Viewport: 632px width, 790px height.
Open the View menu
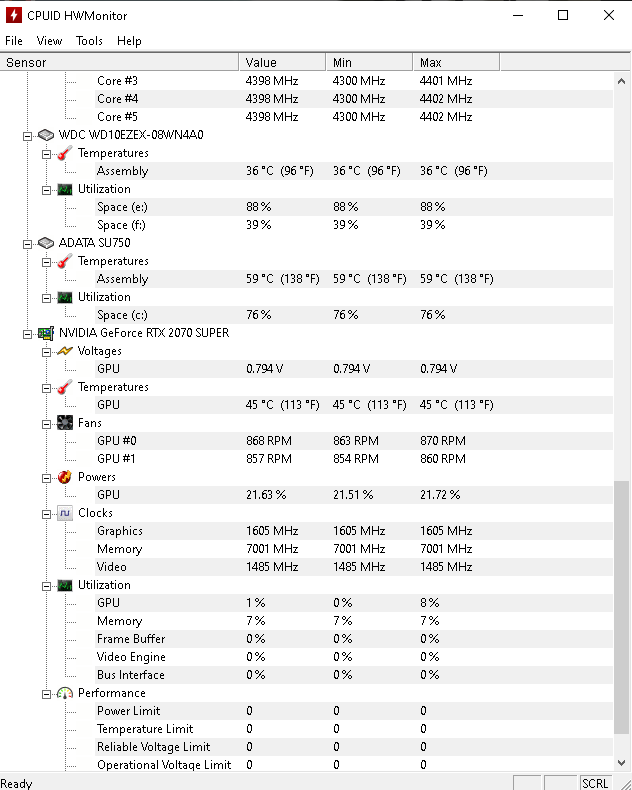[x=49, y=41]
